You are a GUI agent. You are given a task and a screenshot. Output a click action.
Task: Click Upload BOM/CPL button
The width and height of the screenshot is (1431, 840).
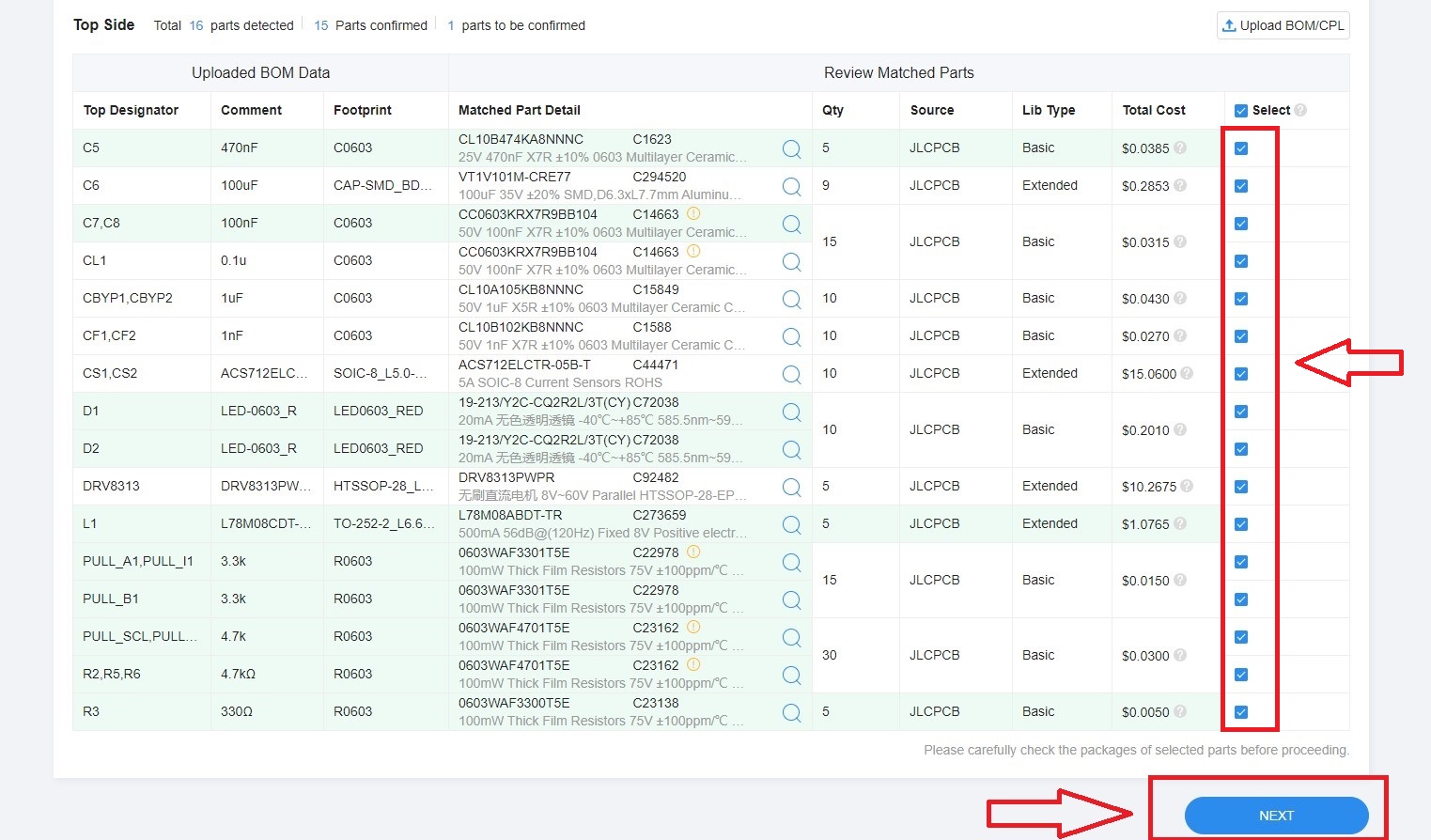click(1283, 25)
